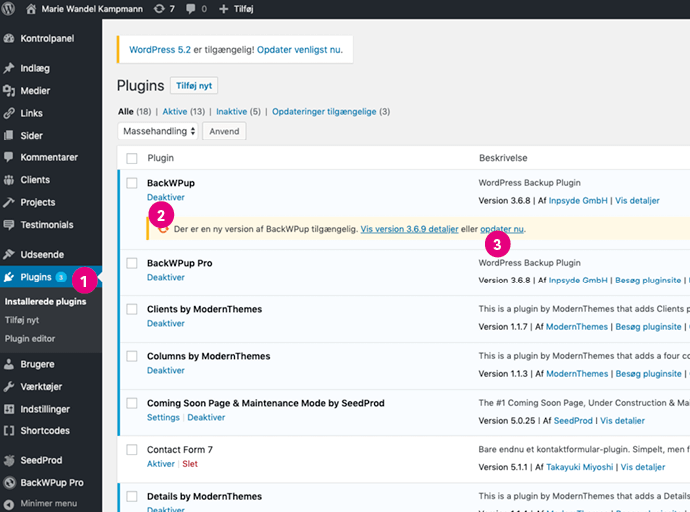The image size is (690, 512).
Task: Deactivate the BackWPup plugin
Action: tap(166, 197)
